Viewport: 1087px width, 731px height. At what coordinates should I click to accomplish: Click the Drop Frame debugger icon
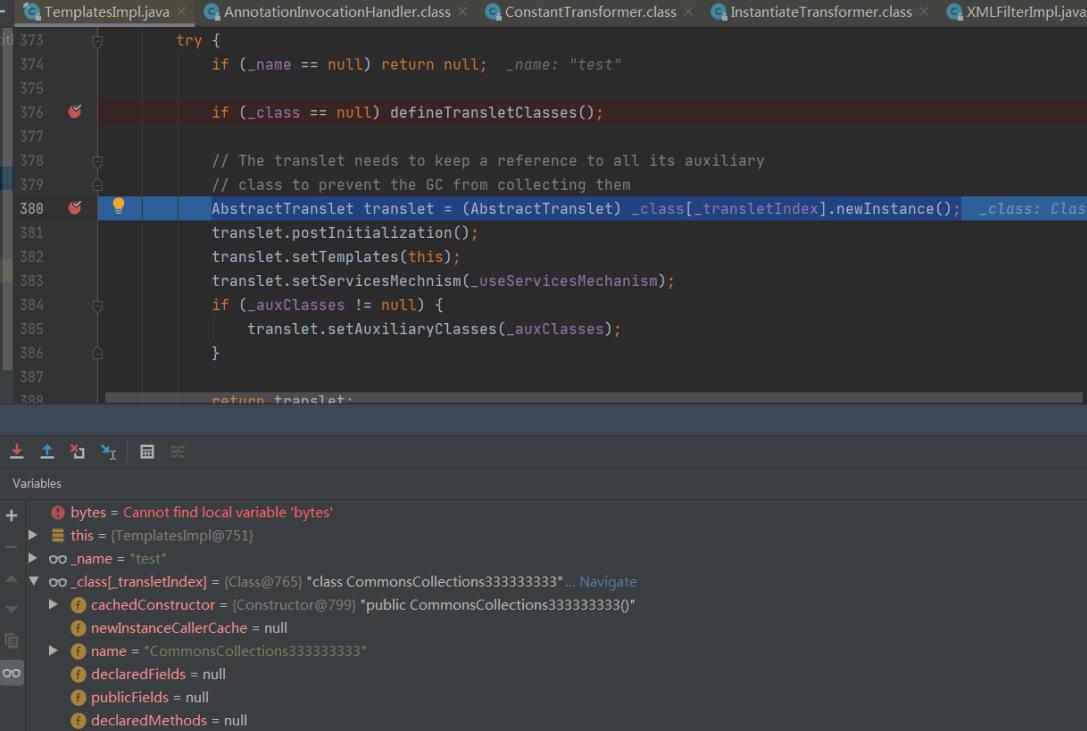tap(78, 452)
